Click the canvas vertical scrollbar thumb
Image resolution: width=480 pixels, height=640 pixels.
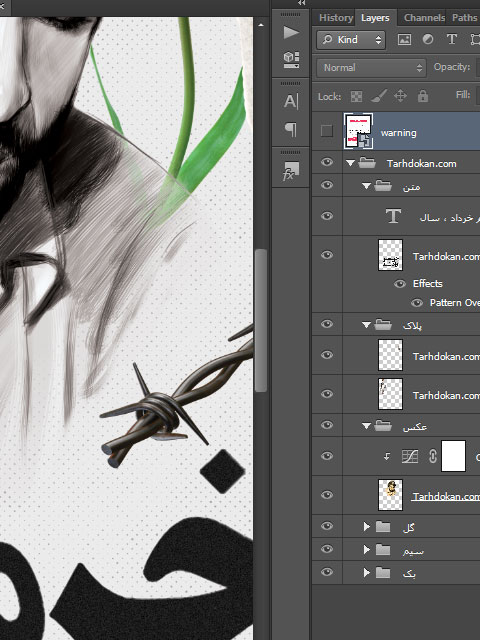pos(261,320)
